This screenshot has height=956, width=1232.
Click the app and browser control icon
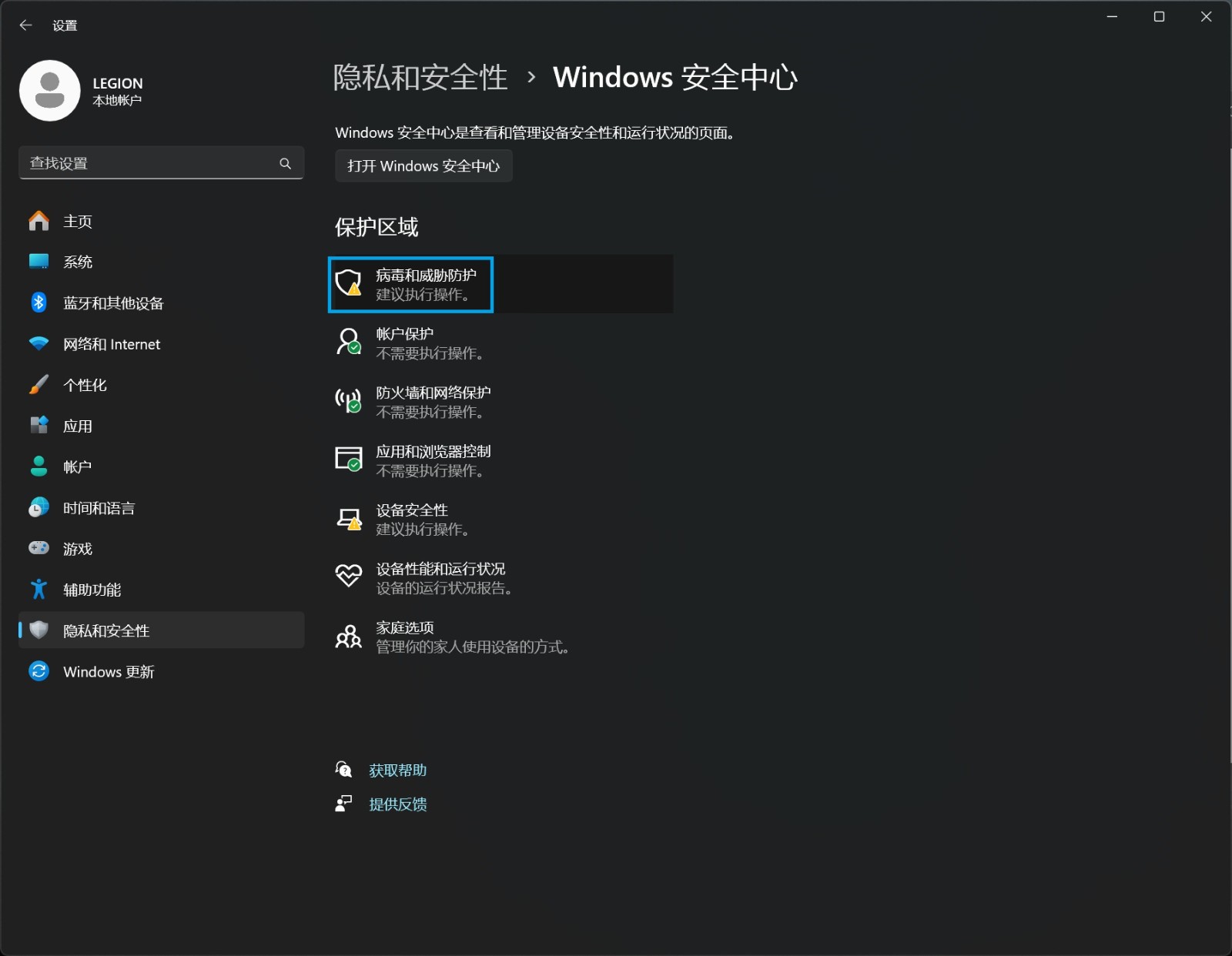coord(349,460)
